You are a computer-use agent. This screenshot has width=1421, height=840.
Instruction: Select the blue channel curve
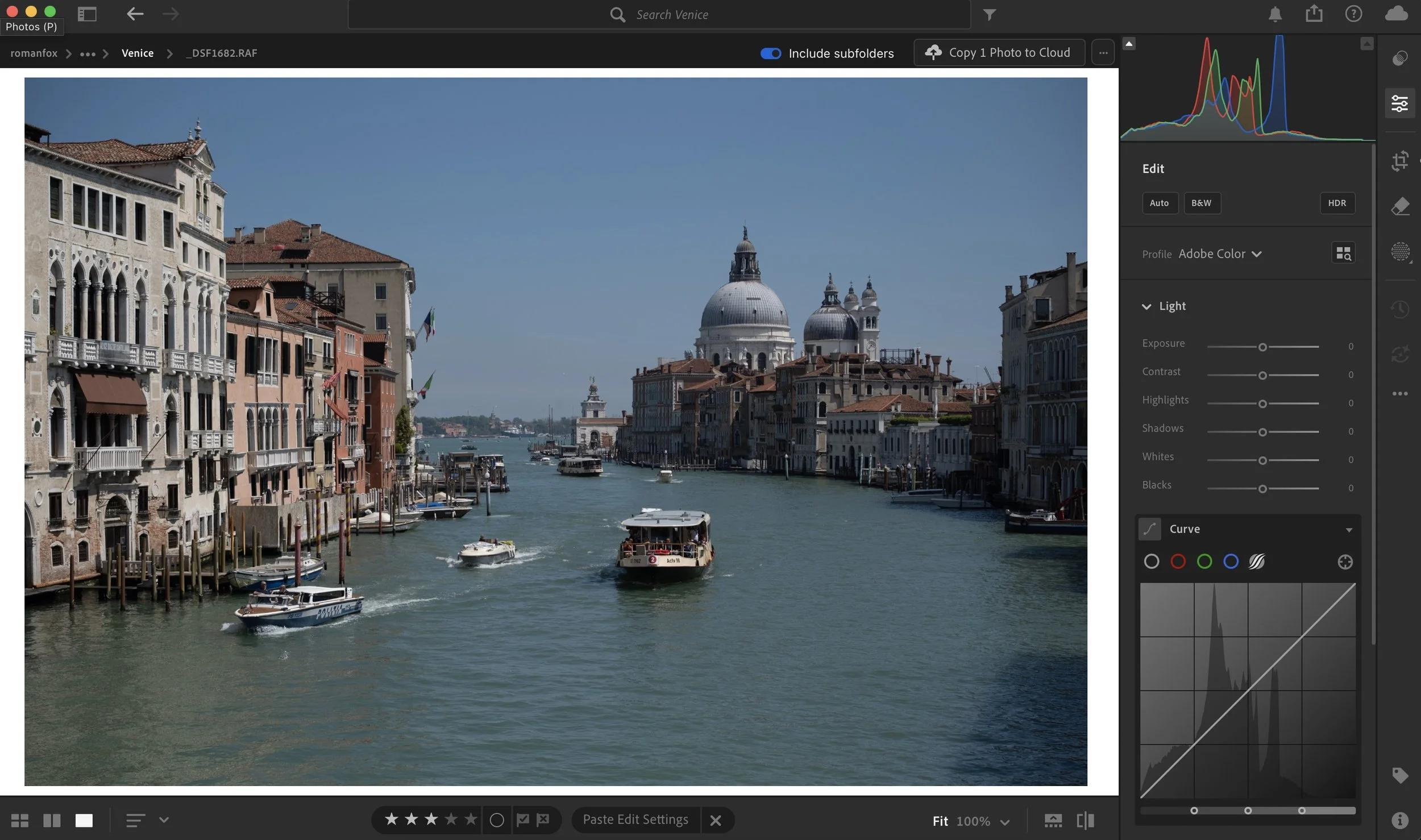point(1231,562)
